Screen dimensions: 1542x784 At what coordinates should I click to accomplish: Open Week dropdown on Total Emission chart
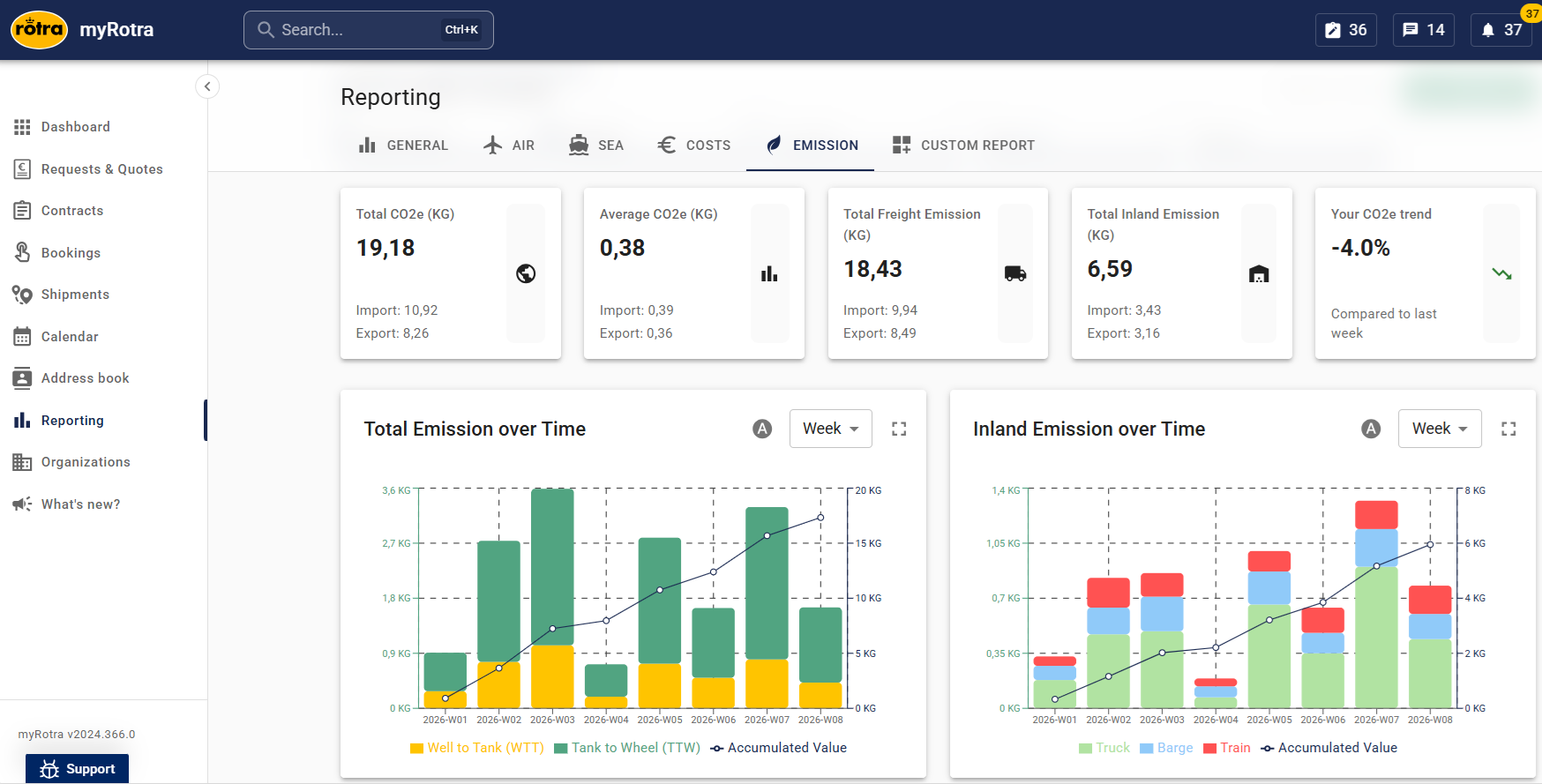tap(831, 429)
